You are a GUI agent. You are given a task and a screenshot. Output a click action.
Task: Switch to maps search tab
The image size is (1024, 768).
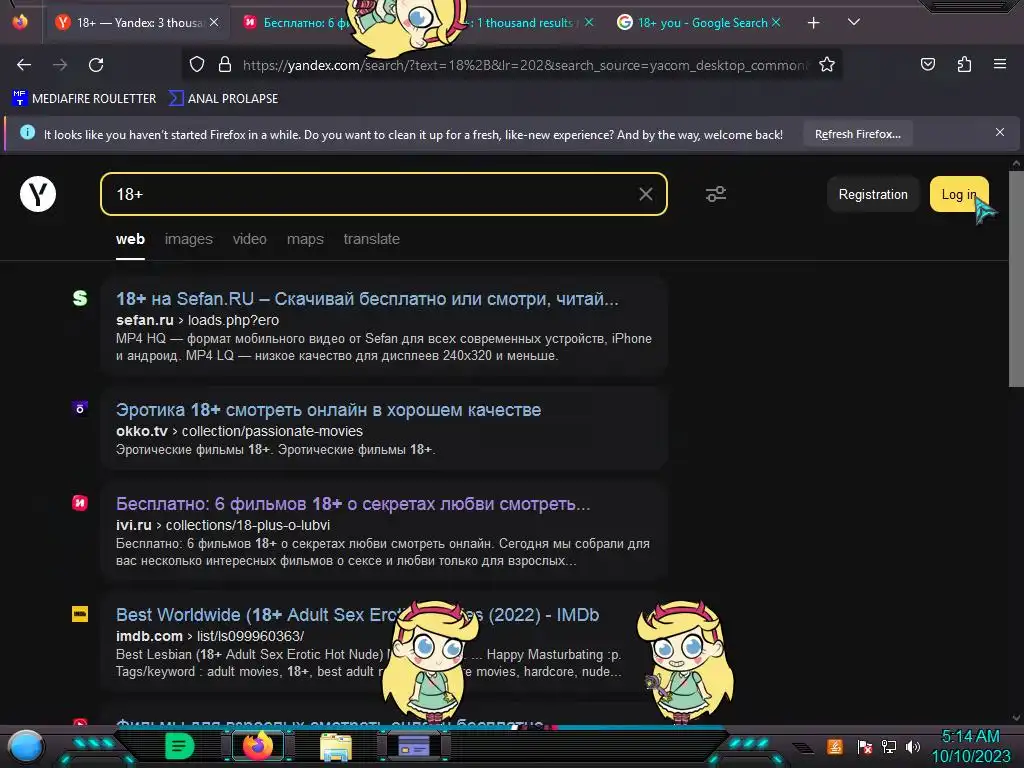[305, 239]
